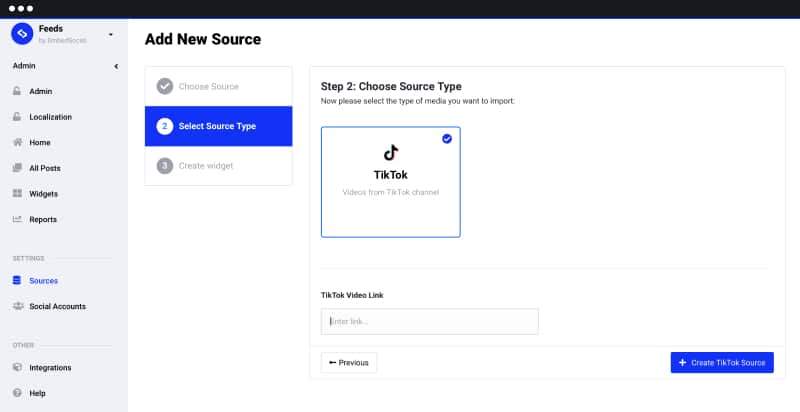Click the step 2 number circle
Viewport: 800px width, 412px height.
pyautogui.click(x=165, y=126)
